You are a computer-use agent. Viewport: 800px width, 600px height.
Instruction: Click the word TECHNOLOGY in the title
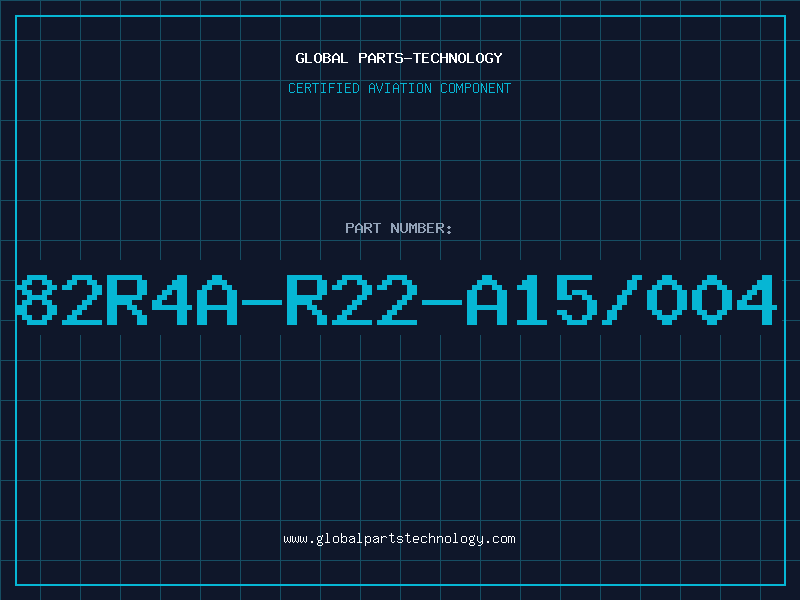click(458, 58)
